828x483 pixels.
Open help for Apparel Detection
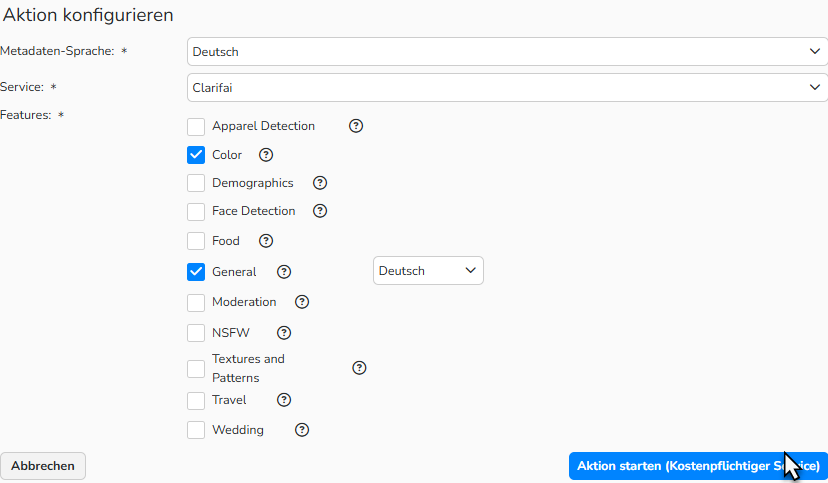(356, 126)
